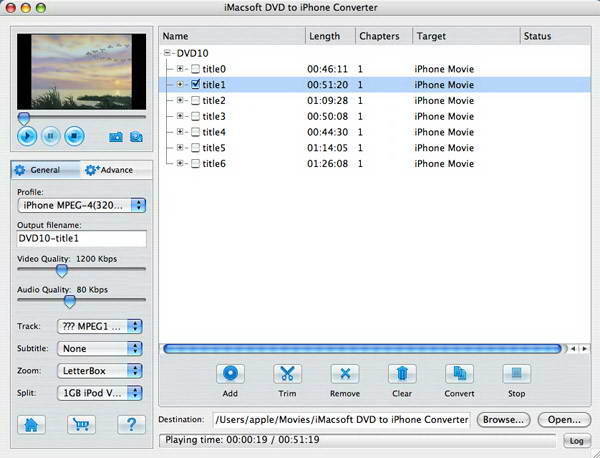Screen dimensions: 600x458
Task: Expand the title6 node
Action: pyautogui.click(x=180, y=163)
